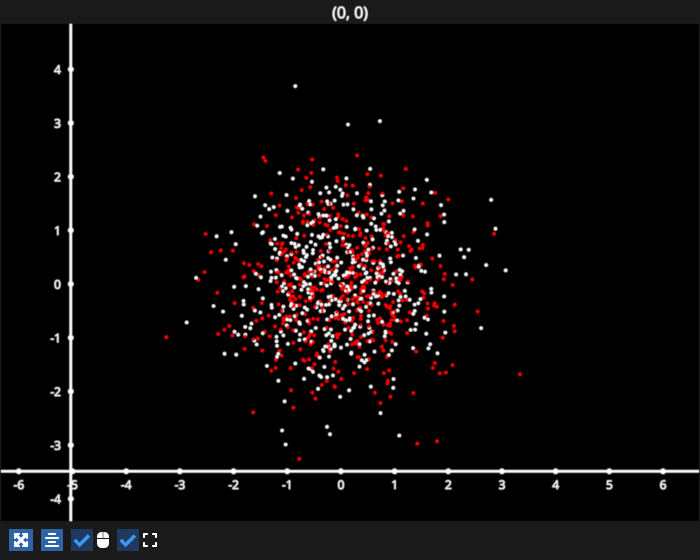This screenshot has width=700, height=560.
Task: Click the x-axis label 0
Action: (341, 485)
